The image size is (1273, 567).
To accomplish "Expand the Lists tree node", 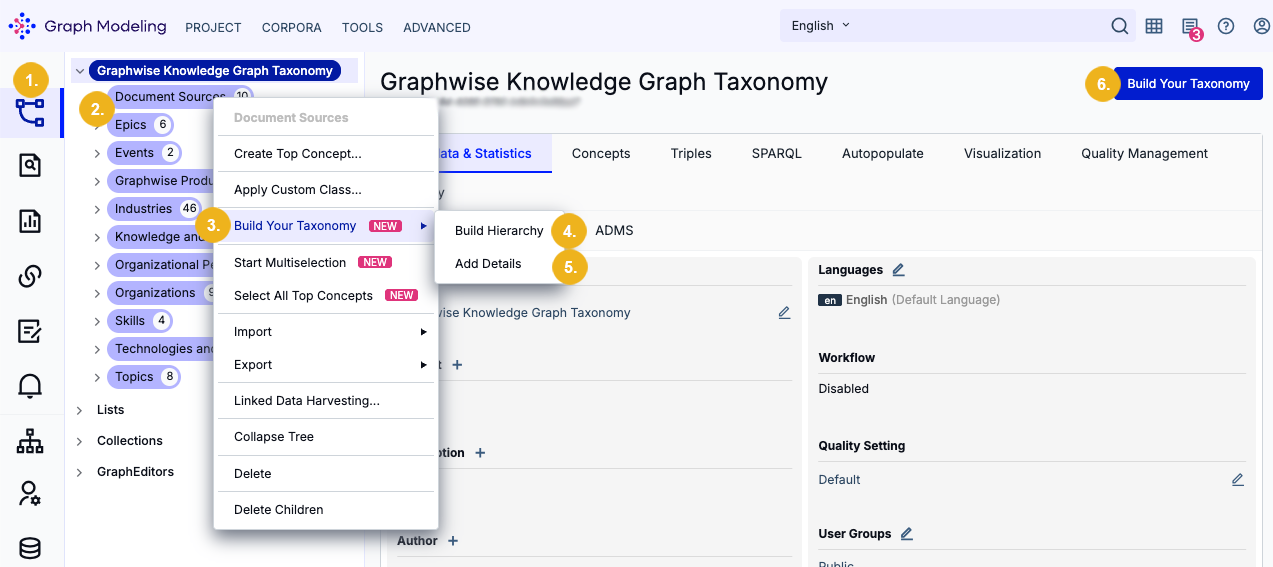I will point(80,410).
